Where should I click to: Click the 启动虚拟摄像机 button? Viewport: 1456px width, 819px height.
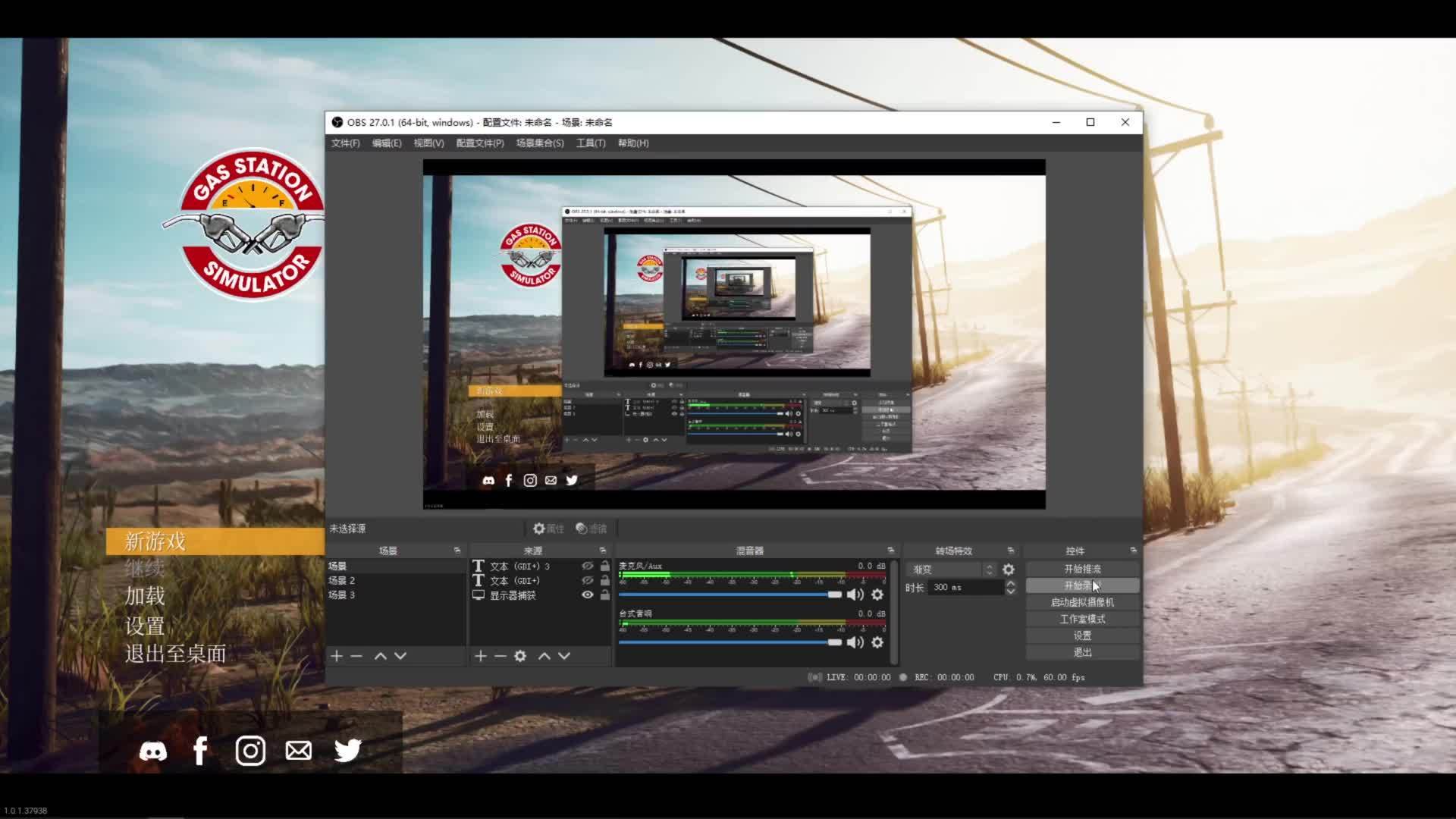[x=1082, y=603]
